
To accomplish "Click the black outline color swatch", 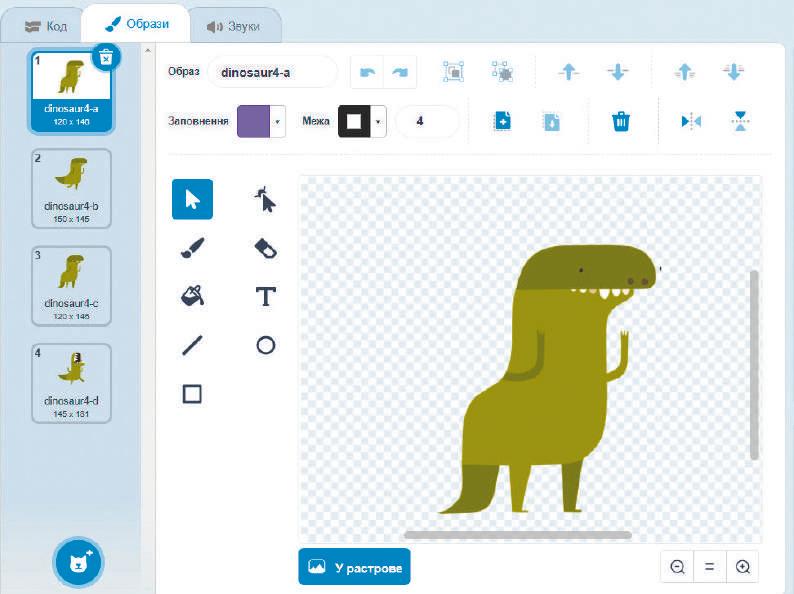I will tap(354, 122).
